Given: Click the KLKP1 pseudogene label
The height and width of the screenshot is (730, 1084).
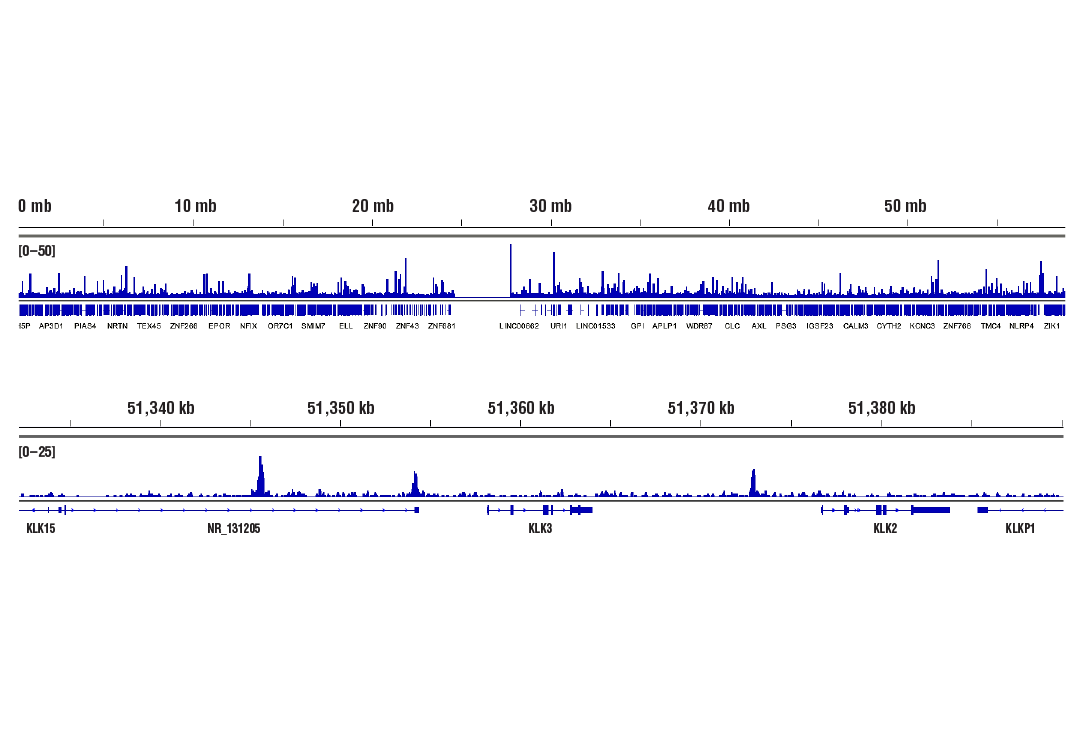Looking at the screenshot, I should pos(1022,529).
